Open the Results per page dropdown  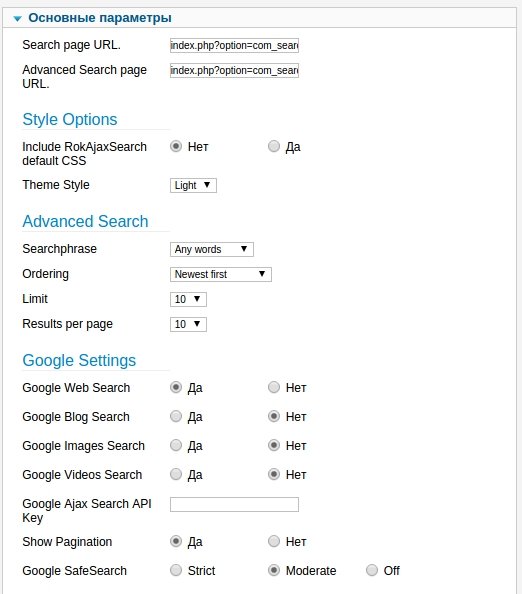[x=188, y=324]
